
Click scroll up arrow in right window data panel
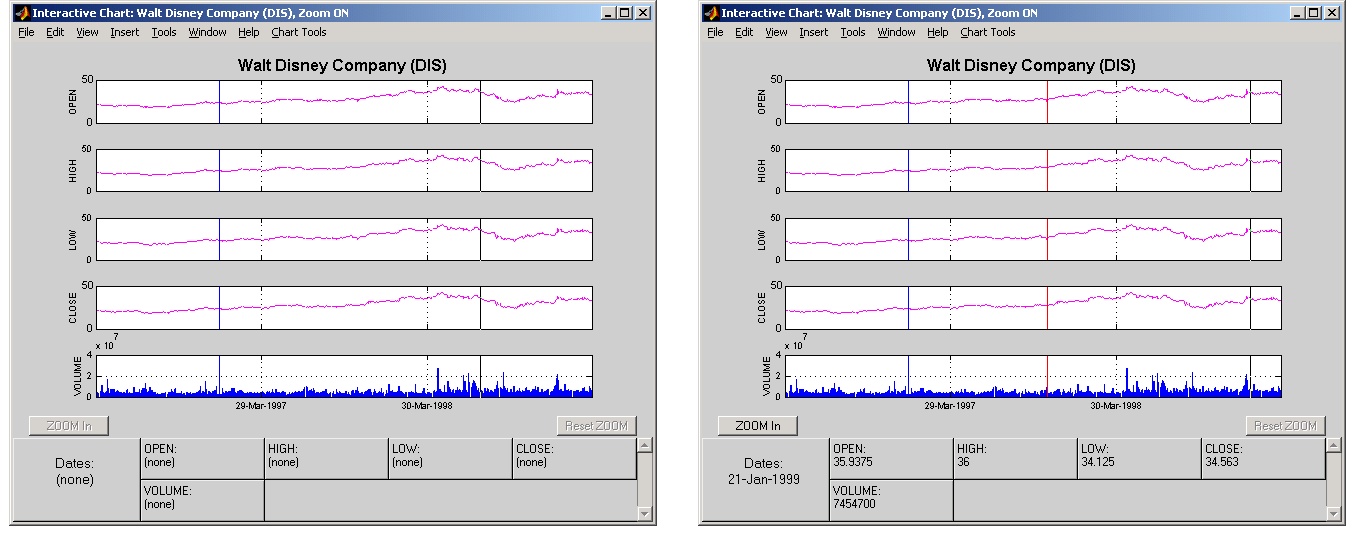click(x=1334, y=445)
